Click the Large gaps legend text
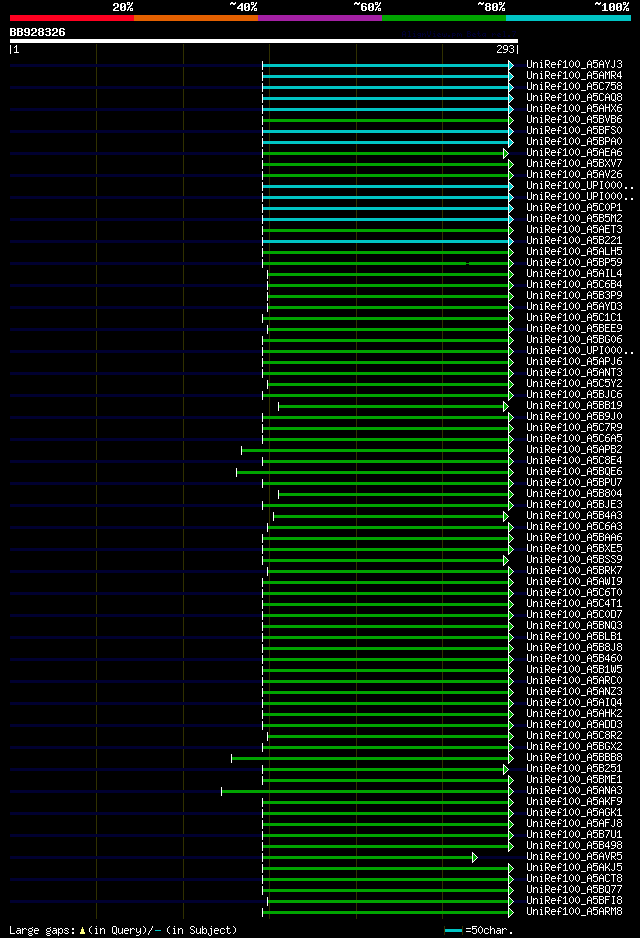640x938 pixels. click(123, 930)
